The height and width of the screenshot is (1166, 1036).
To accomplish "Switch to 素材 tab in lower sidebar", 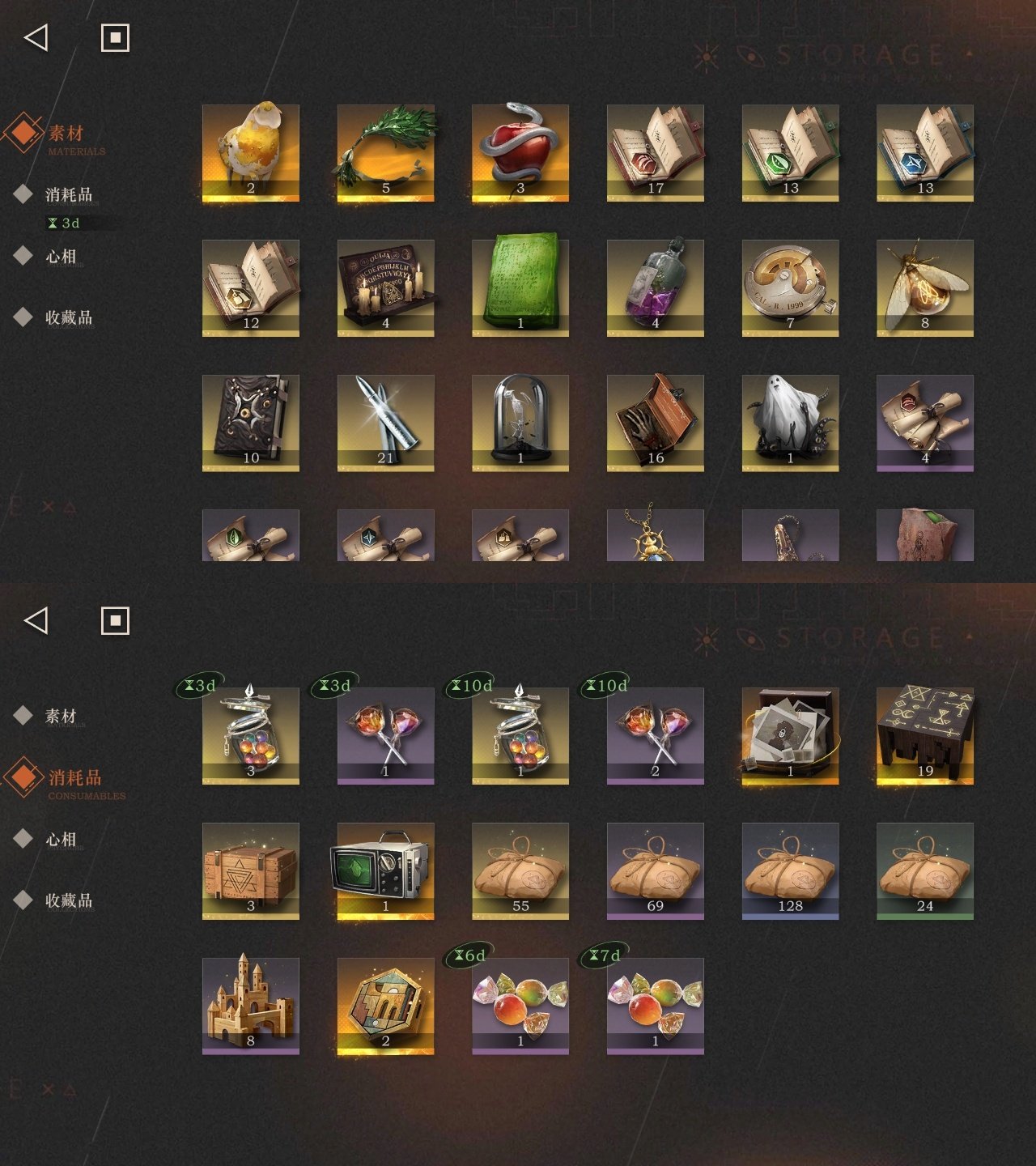I will coord(61,716).
